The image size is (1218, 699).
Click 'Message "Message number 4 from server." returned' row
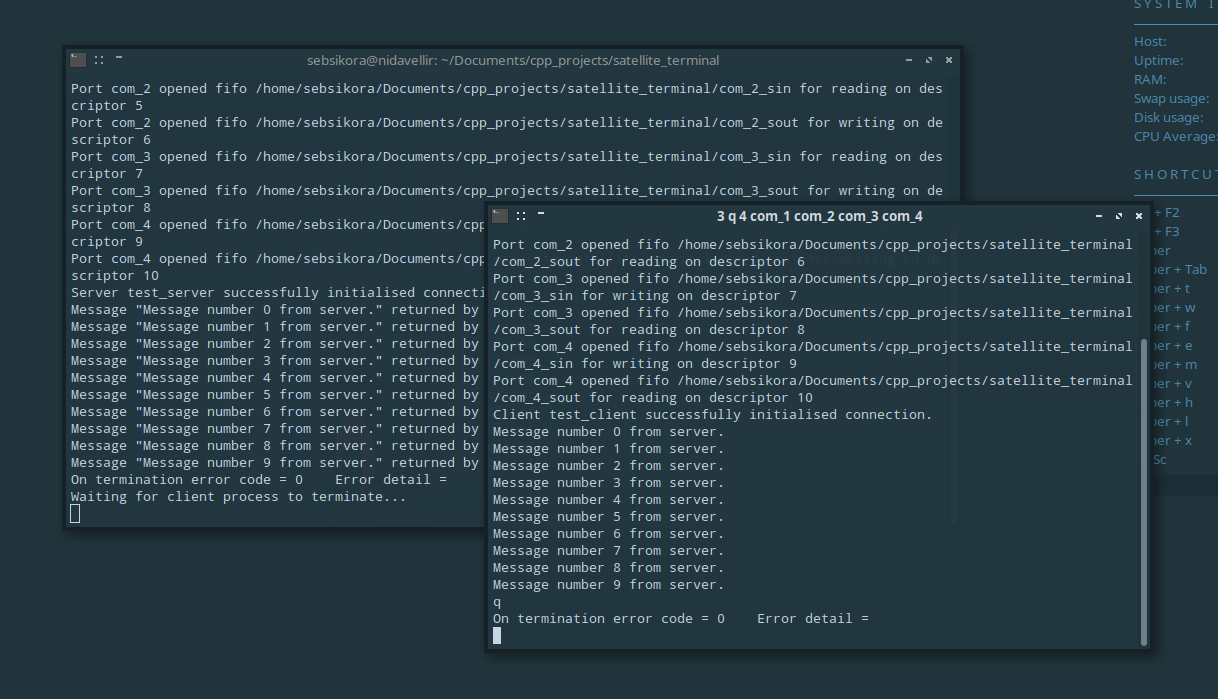click(x=275, y=377)
